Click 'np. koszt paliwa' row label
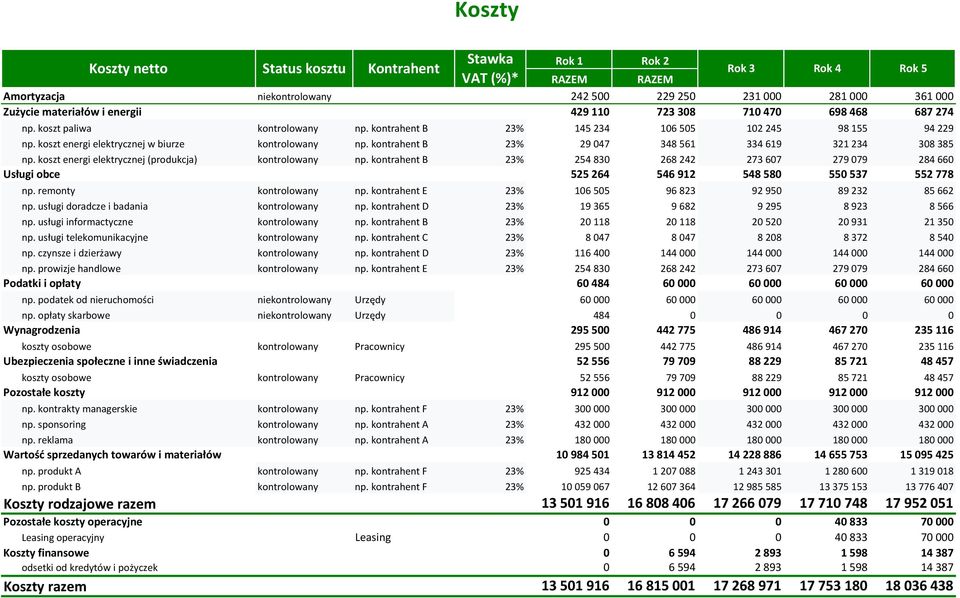Image resolution: width=960 pixels, height=598 pixels. point(56,129)
